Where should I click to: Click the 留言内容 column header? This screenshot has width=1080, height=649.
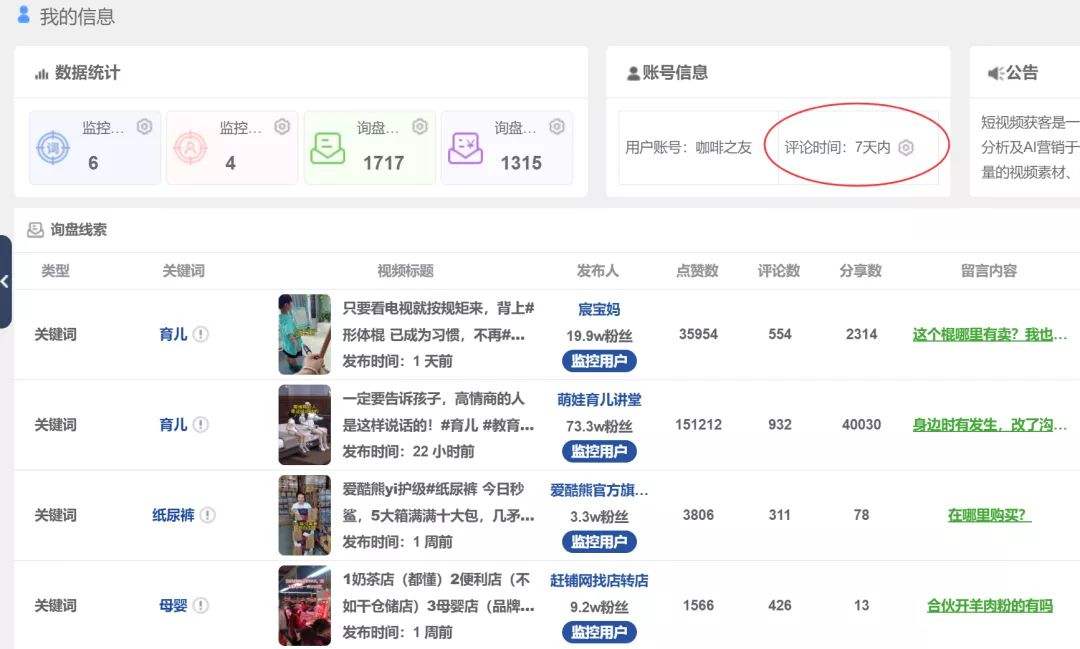pos(989,271)
